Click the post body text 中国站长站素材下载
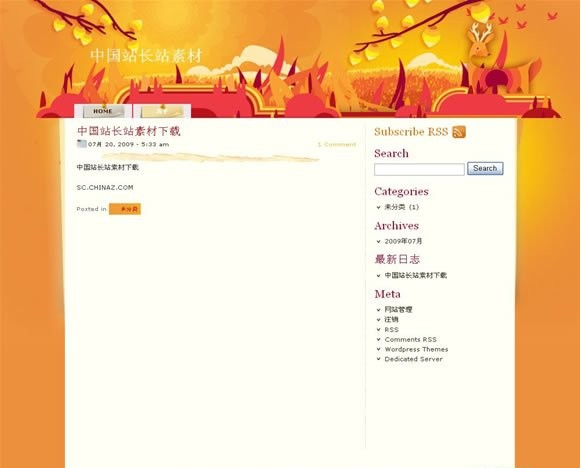This screenshot has width=581, height=468. (107, 167)
